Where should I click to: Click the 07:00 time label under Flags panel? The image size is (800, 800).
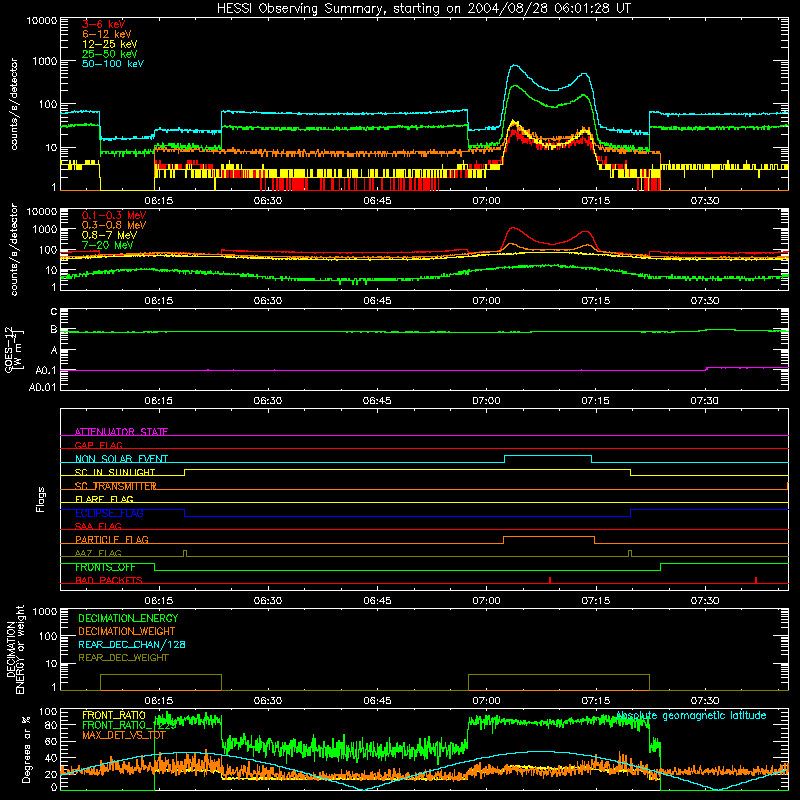coord(486,601)
